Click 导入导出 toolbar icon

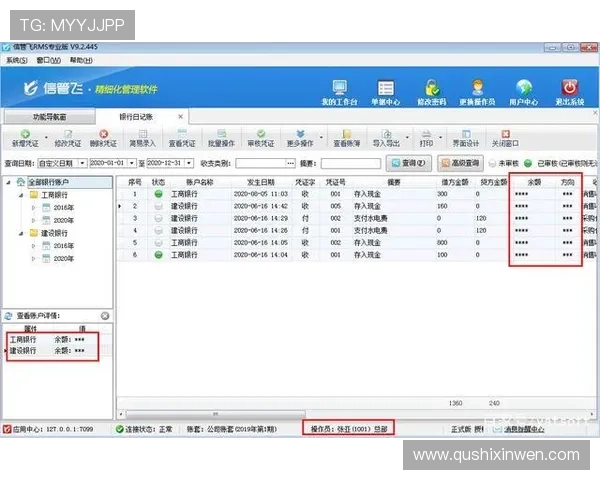click(386, 134)
